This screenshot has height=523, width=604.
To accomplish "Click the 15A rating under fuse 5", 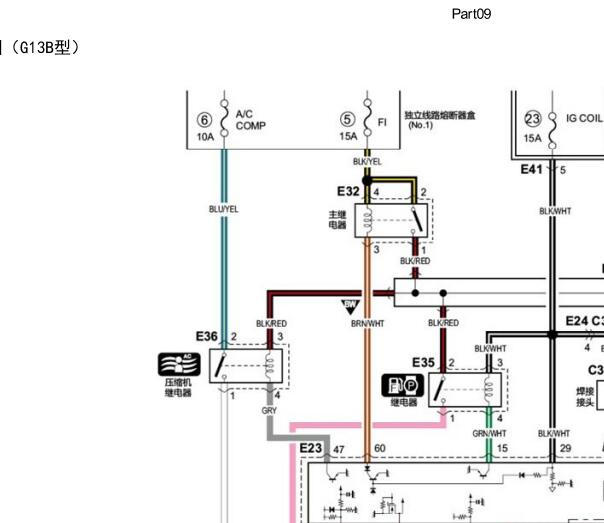I will pyautogui.click(x=348, y=136).
